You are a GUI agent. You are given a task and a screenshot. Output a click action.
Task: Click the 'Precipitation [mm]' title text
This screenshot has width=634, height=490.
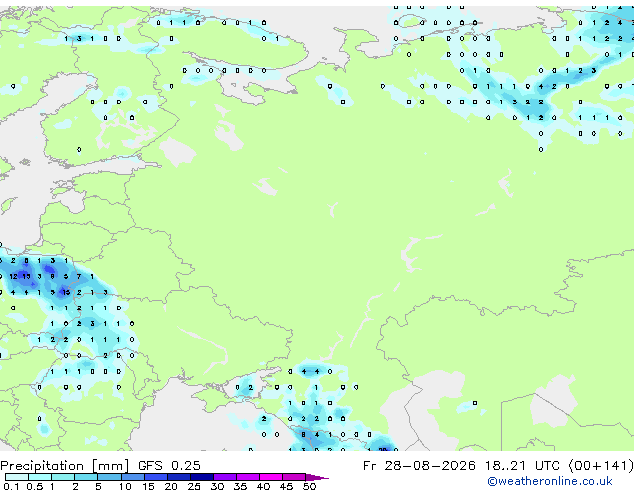pyautogui.click(x=65, y=466)
